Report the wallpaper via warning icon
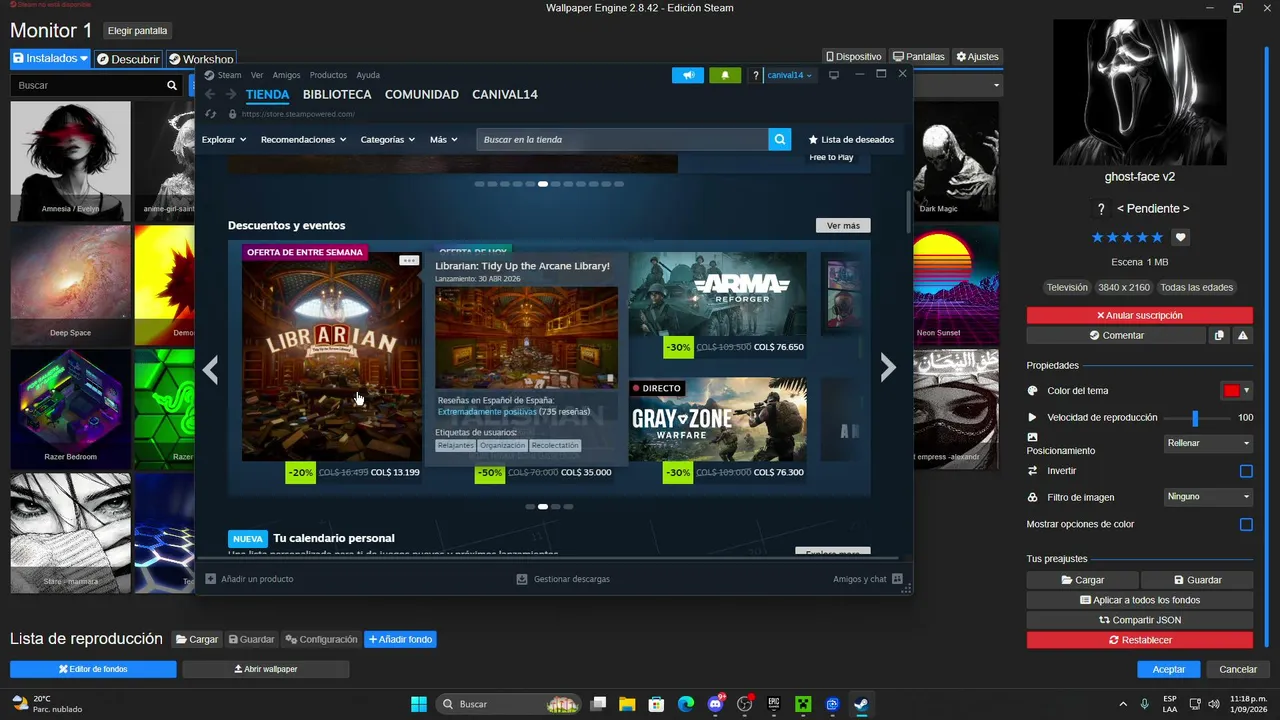This screenshot has width=1280, height=720. (x=1242, y=336)
